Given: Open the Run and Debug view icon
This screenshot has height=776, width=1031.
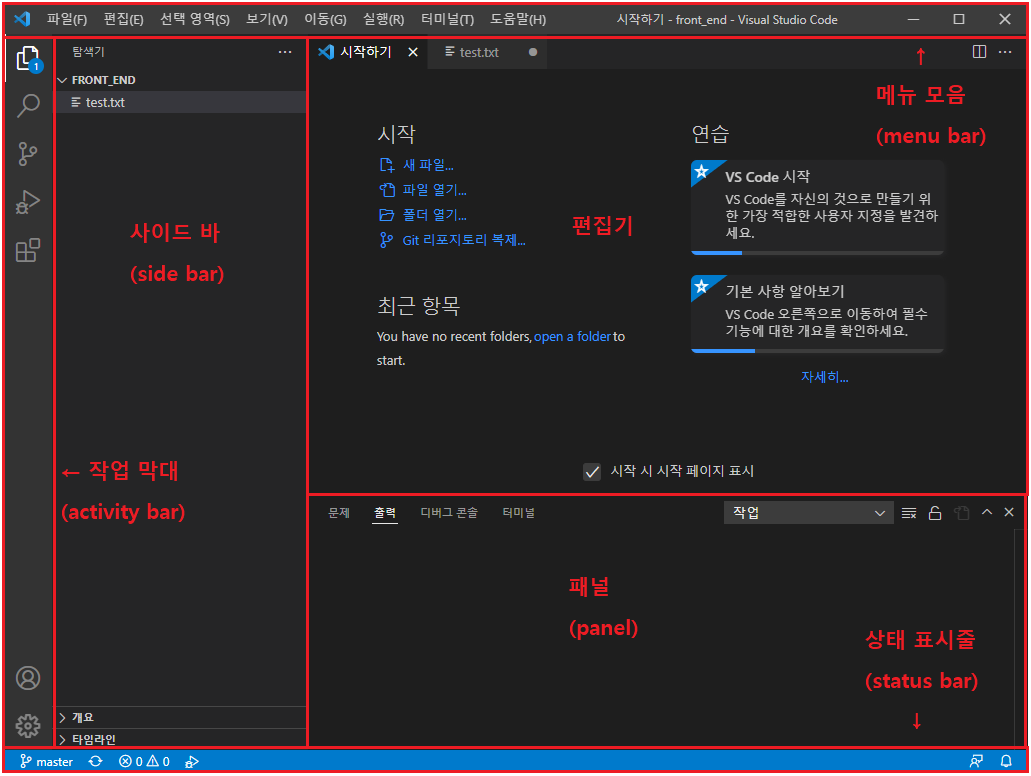Looking at the screenshot, I should [28, 202].
